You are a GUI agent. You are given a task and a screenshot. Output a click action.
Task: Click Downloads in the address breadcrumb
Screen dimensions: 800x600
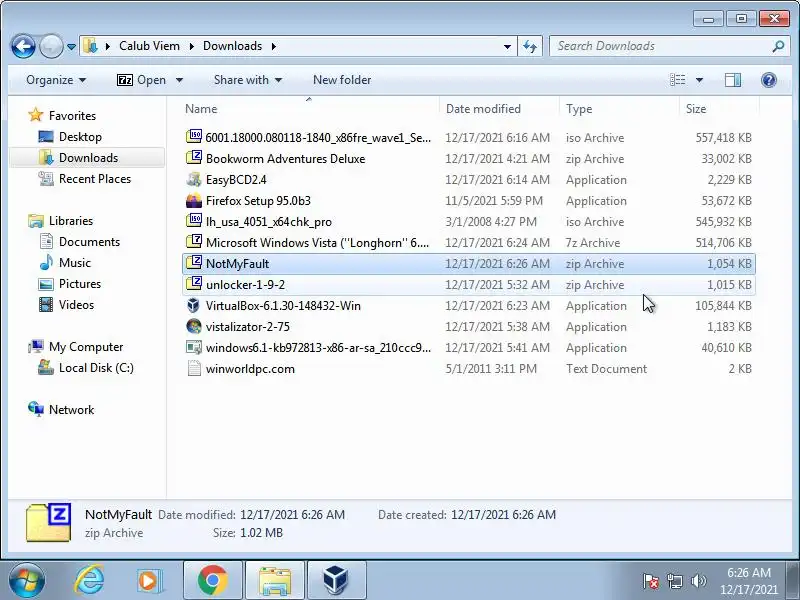(x=232, y=46)
